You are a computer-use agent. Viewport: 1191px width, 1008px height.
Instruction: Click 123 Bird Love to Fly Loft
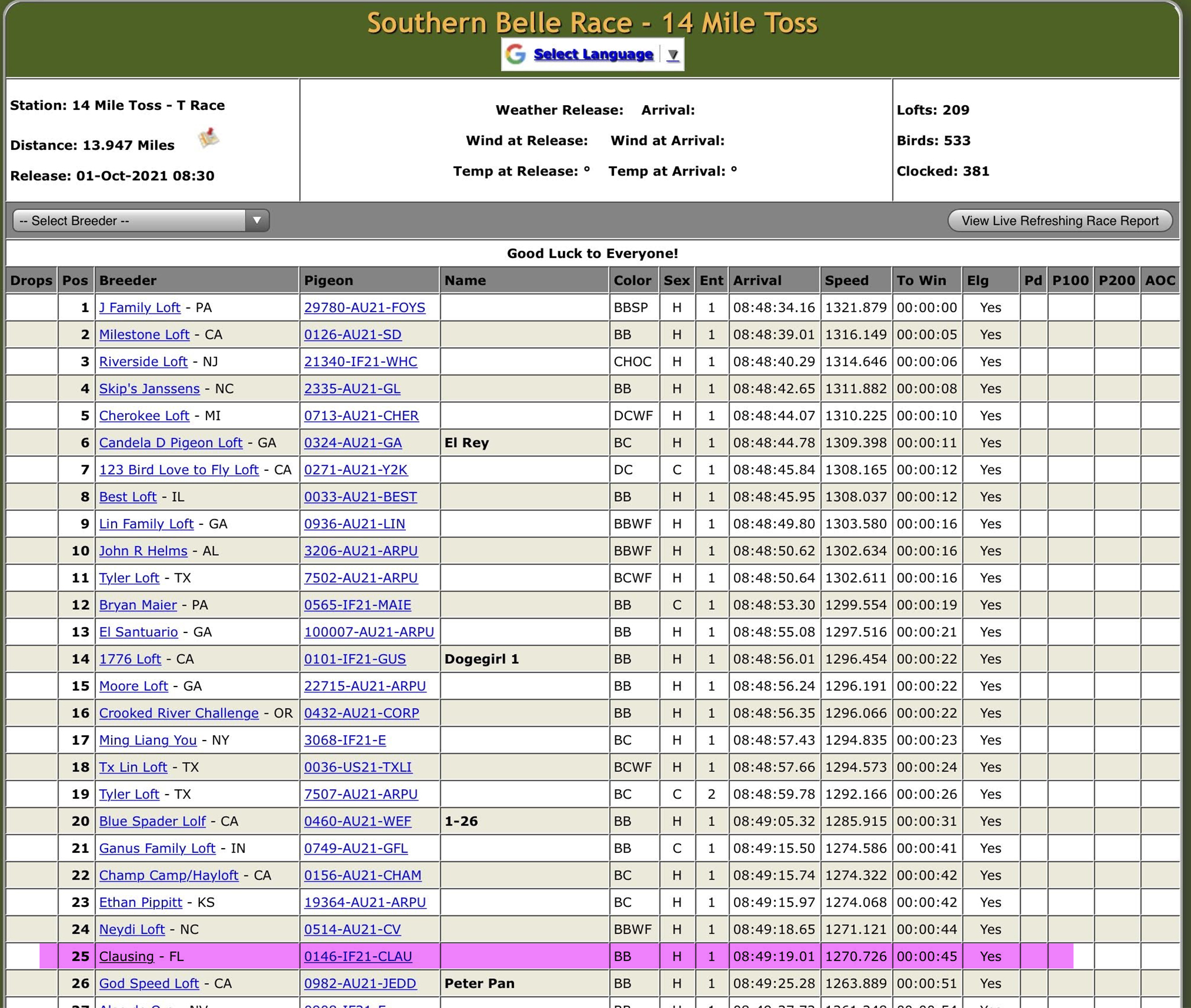pyautogui.click(x=179, y=470)
